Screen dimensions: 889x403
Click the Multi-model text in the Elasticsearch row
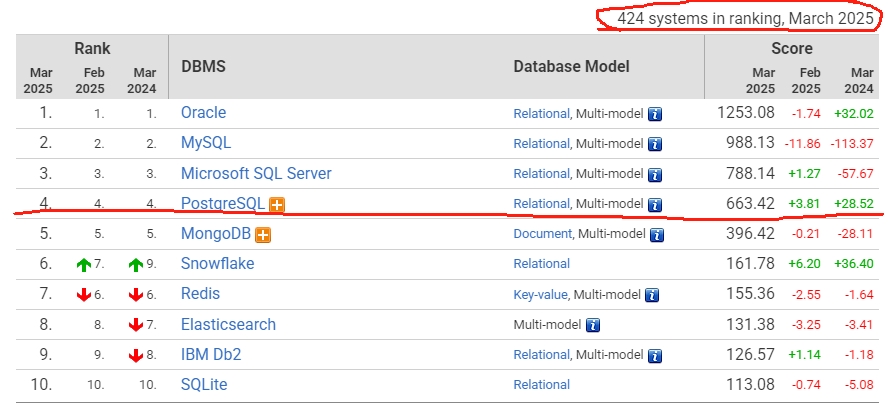[547, 325]
